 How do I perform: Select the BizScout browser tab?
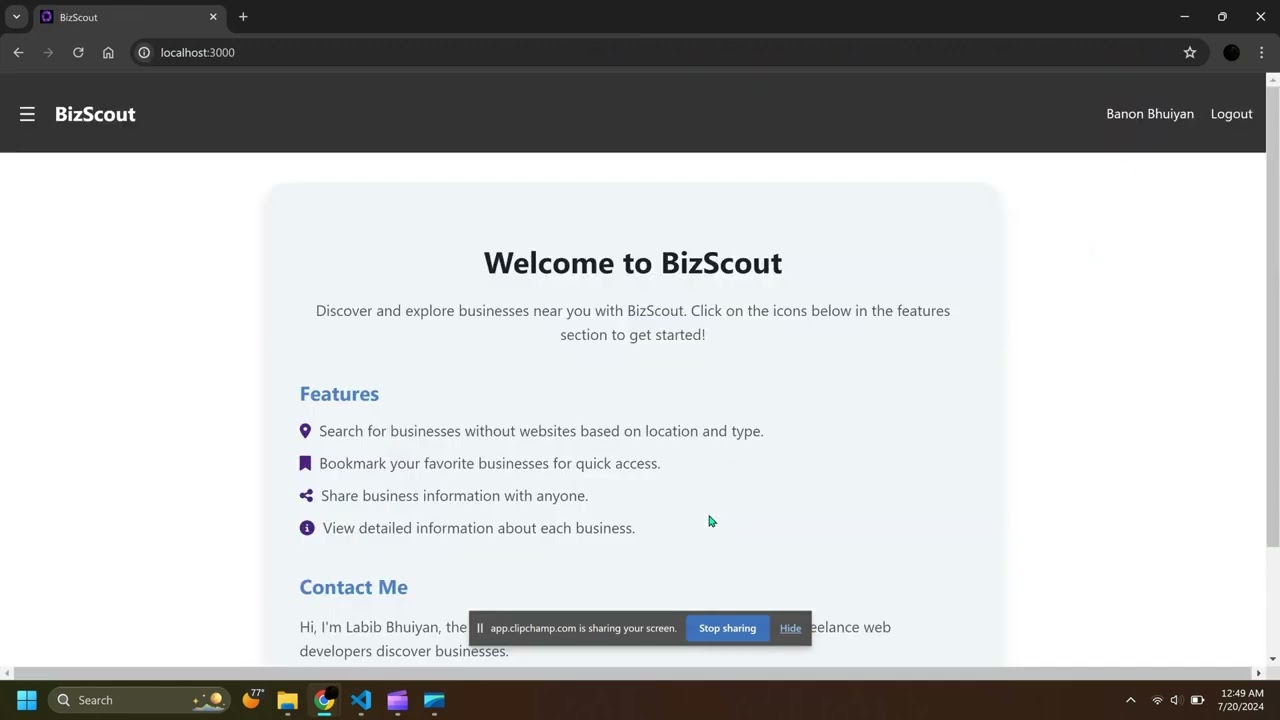coord(120,17)
